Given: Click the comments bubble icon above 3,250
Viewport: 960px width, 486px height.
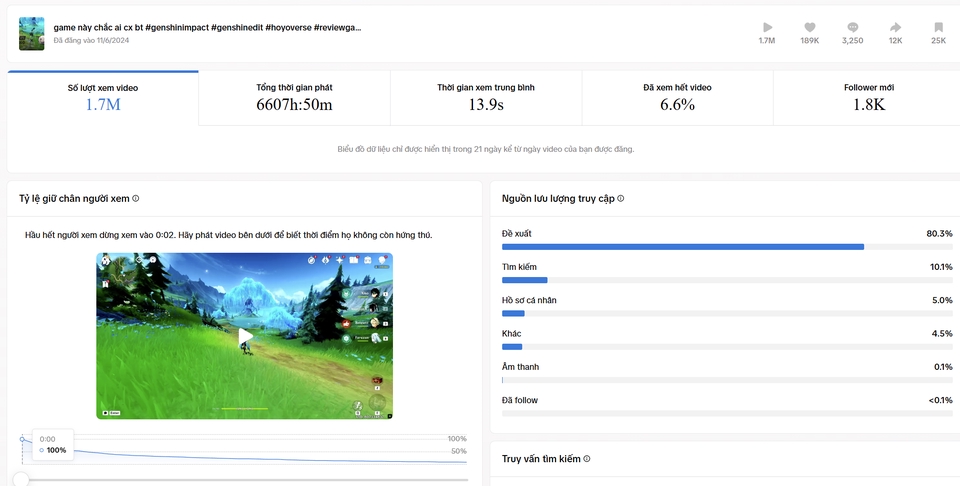Looking at the screenshot, I should (852, 27).
